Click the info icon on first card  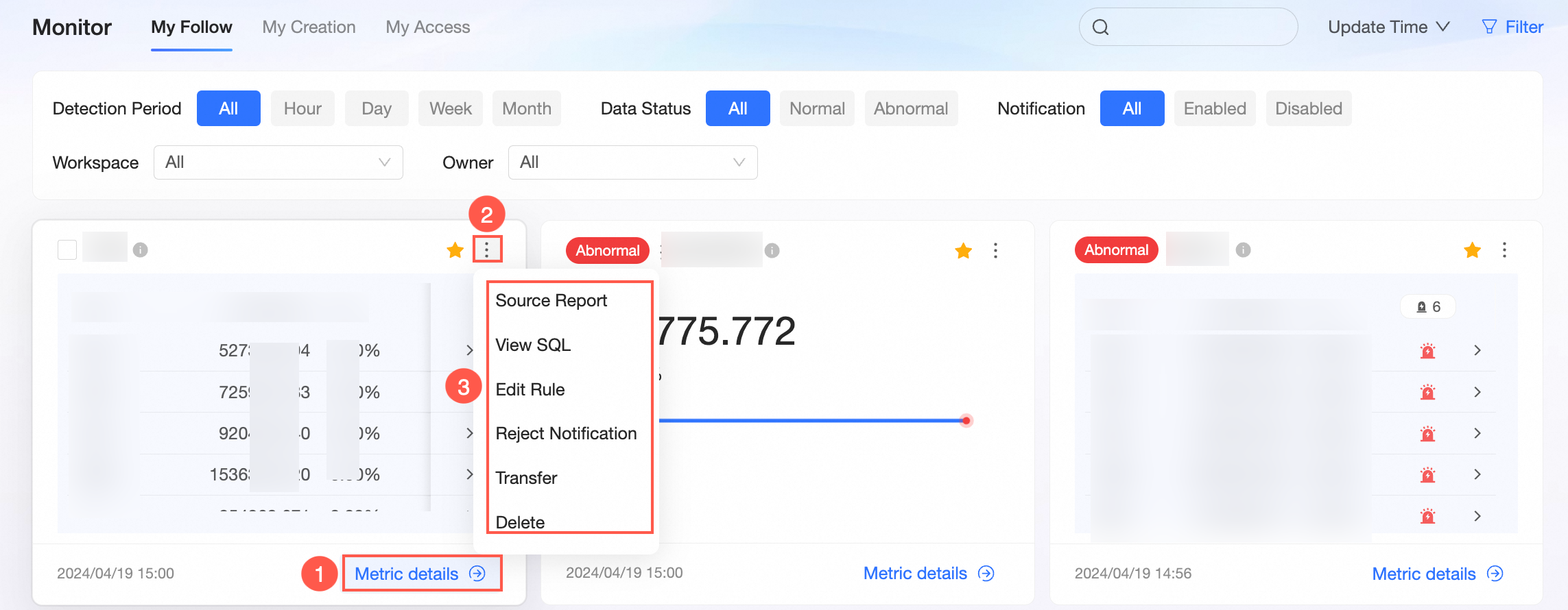(141, 250)
